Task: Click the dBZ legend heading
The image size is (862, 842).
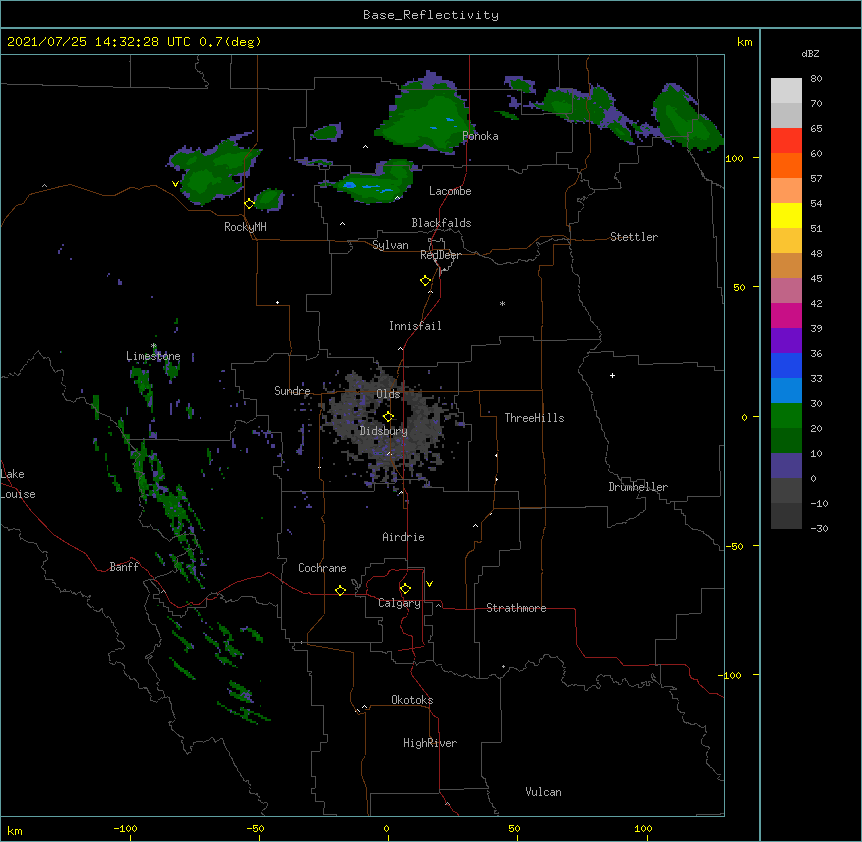Action: pos(810,53)
